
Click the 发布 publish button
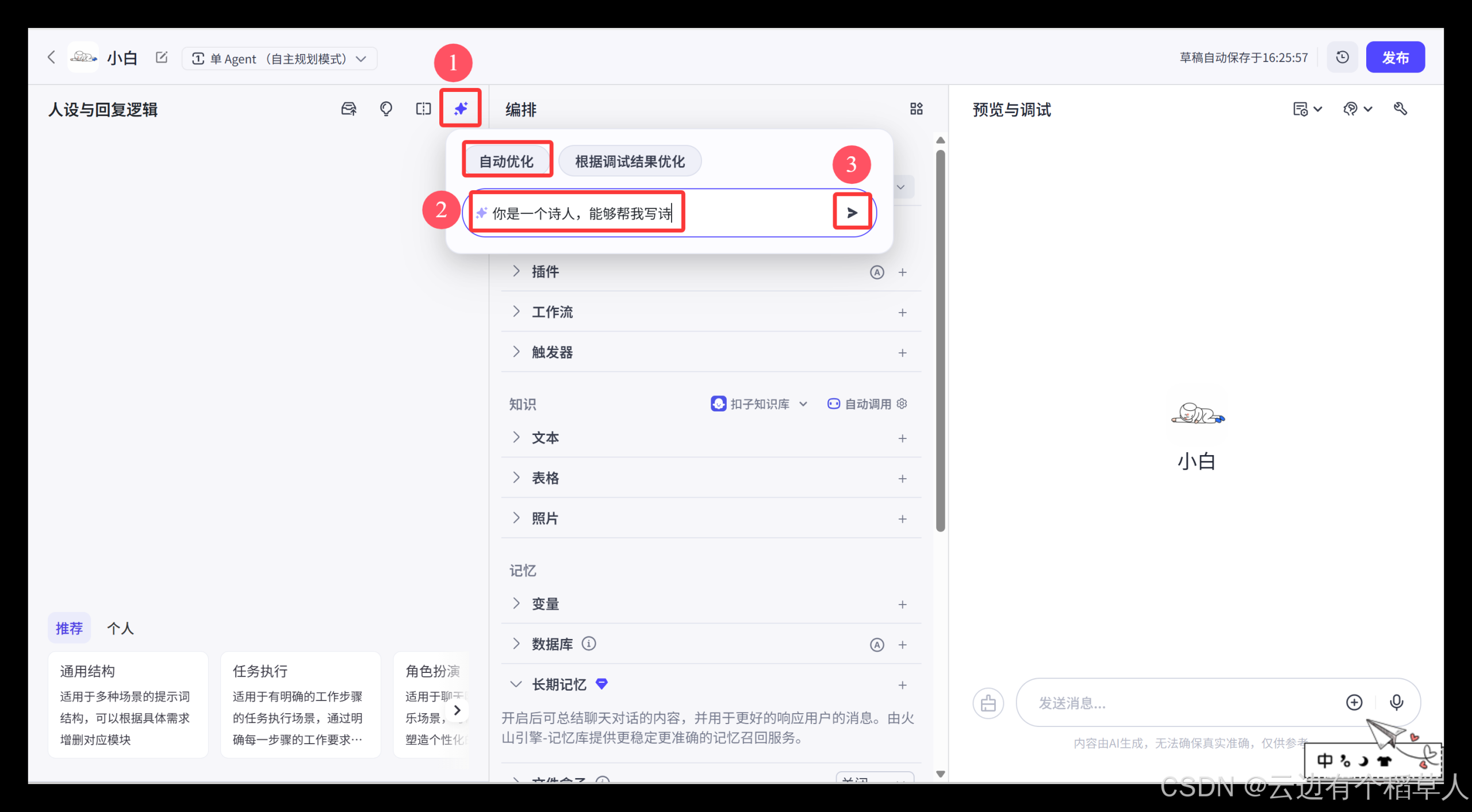click(x=1396, y=57)
